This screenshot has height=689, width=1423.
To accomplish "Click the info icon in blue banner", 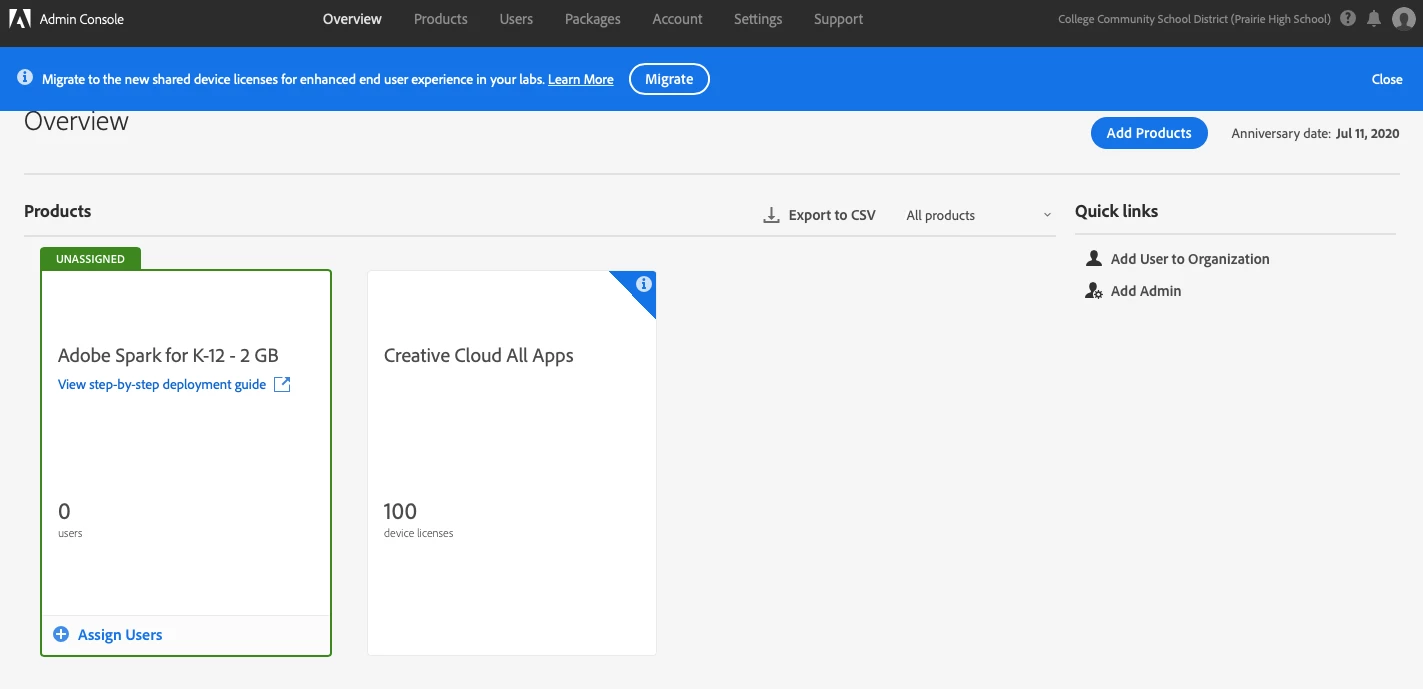I will tap(25, 77).
